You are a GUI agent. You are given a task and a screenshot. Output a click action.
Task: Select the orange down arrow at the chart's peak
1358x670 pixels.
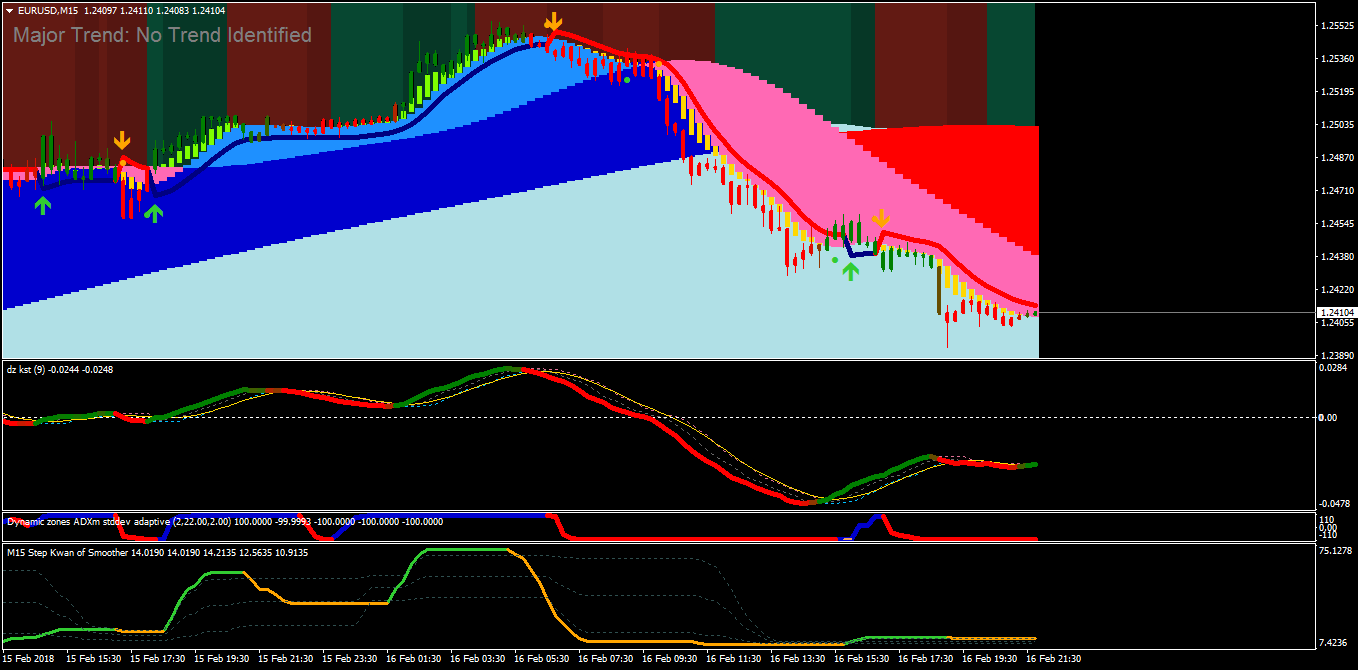point(552,21)
